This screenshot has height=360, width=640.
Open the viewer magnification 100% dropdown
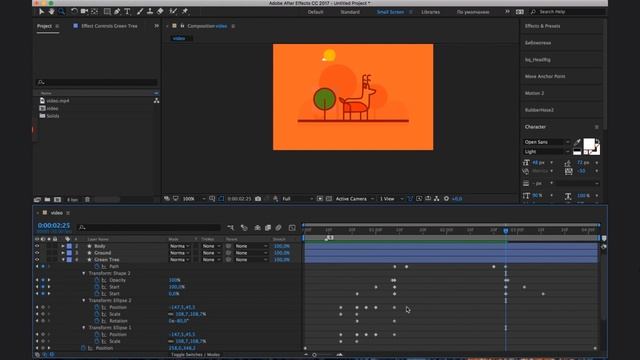pyautogui.click(x=194, y=199)
